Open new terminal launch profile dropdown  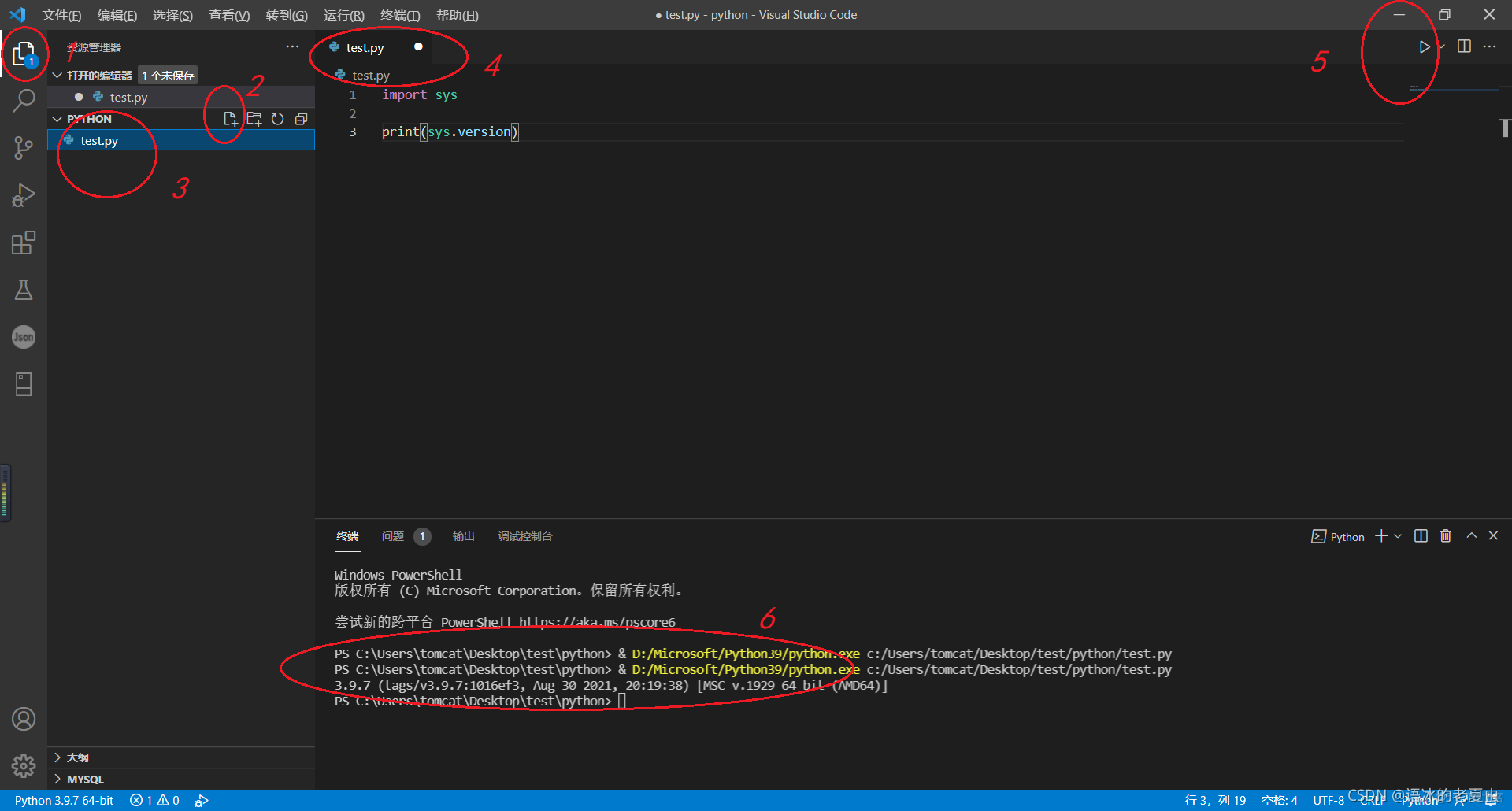(x=1398, y=536)
